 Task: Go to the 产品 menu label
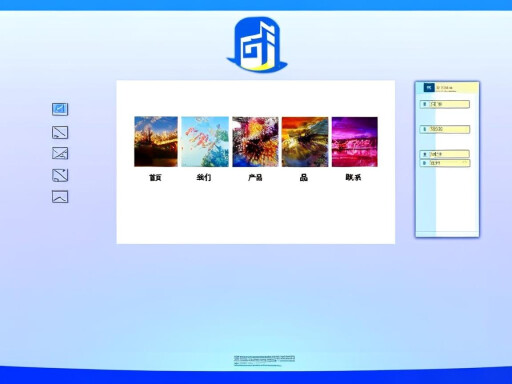(255, 178)
